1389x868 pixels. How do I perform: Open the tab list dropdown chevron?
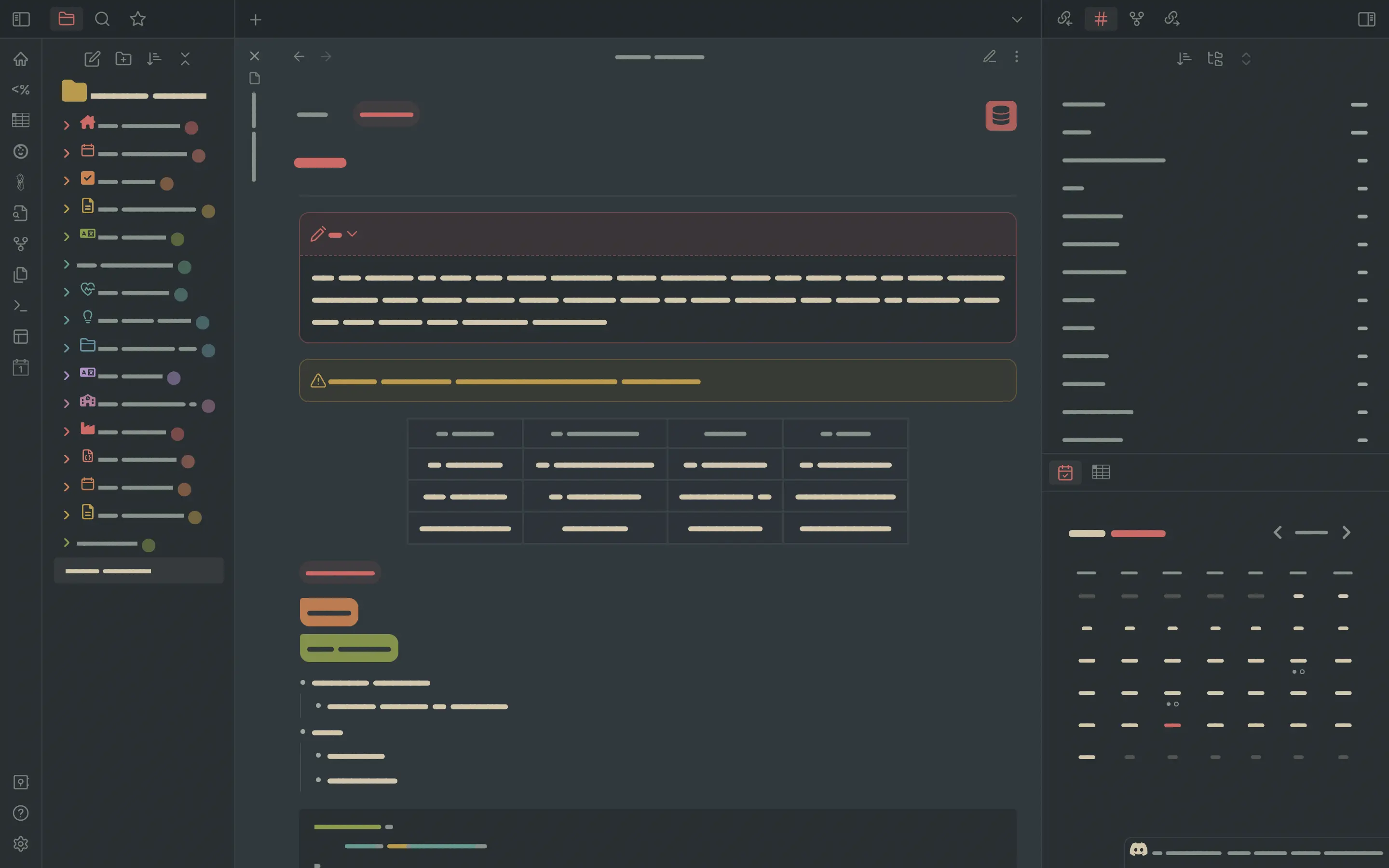(1017, 19)
